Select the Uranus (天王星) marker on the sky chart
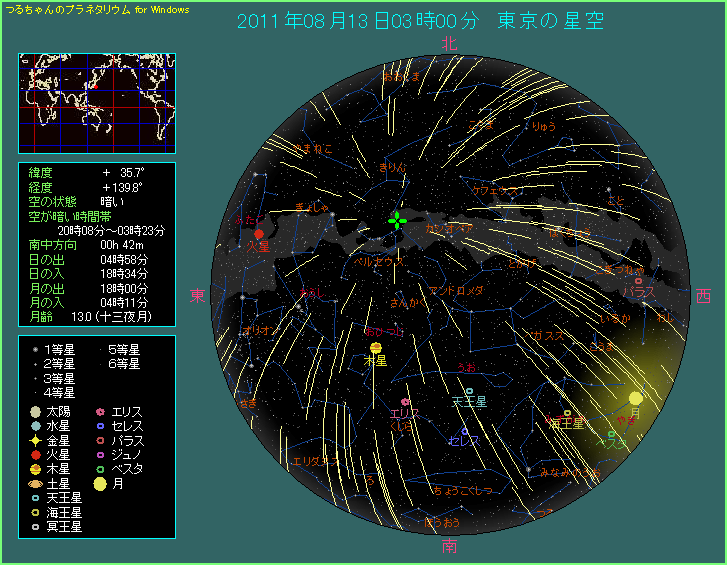Image resolution: width=727 pixels, height=565 pixels. [469, 391]
